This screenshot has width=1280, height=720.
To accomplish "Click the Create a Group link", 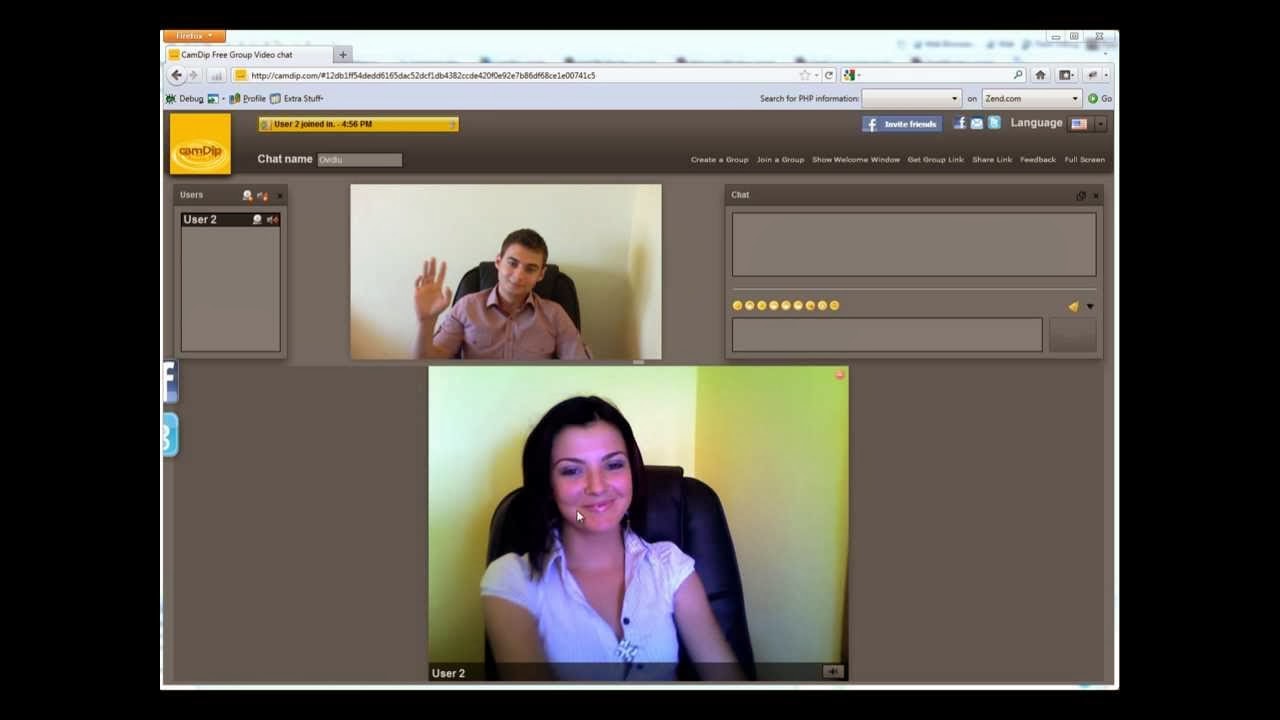I will coord(719,160).
